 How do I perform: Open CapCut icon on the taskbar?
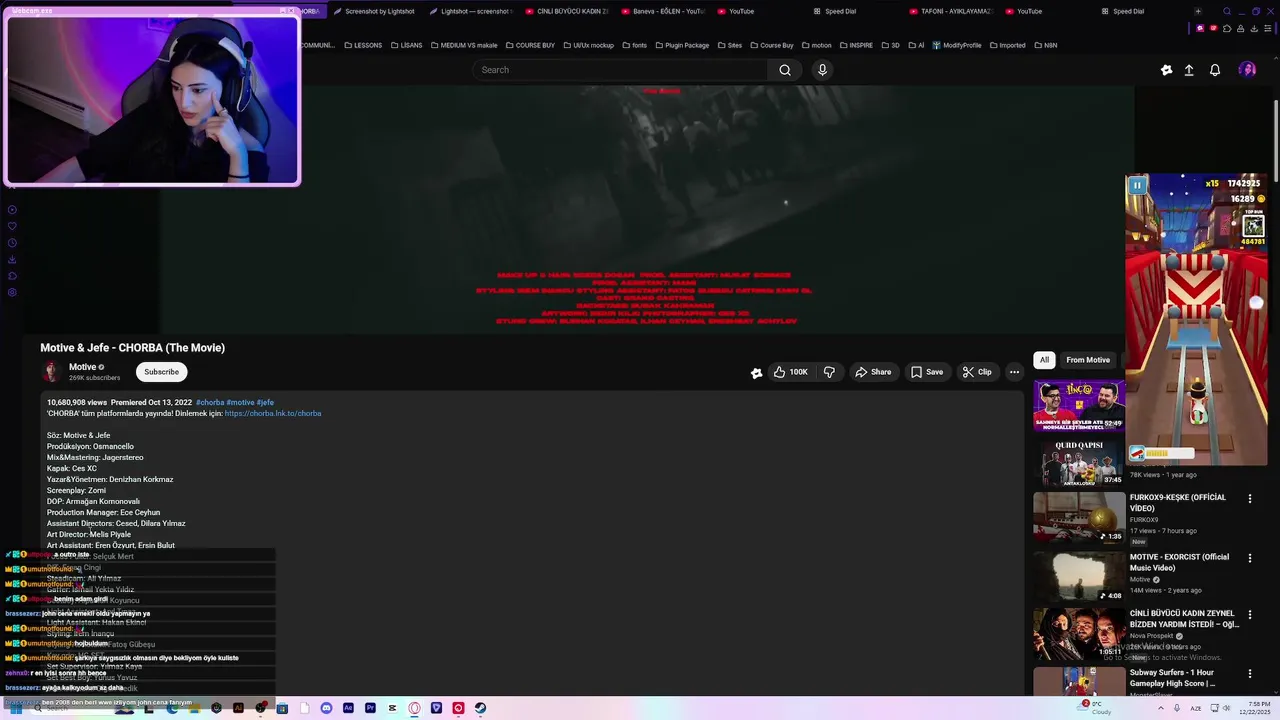[392, 708]
